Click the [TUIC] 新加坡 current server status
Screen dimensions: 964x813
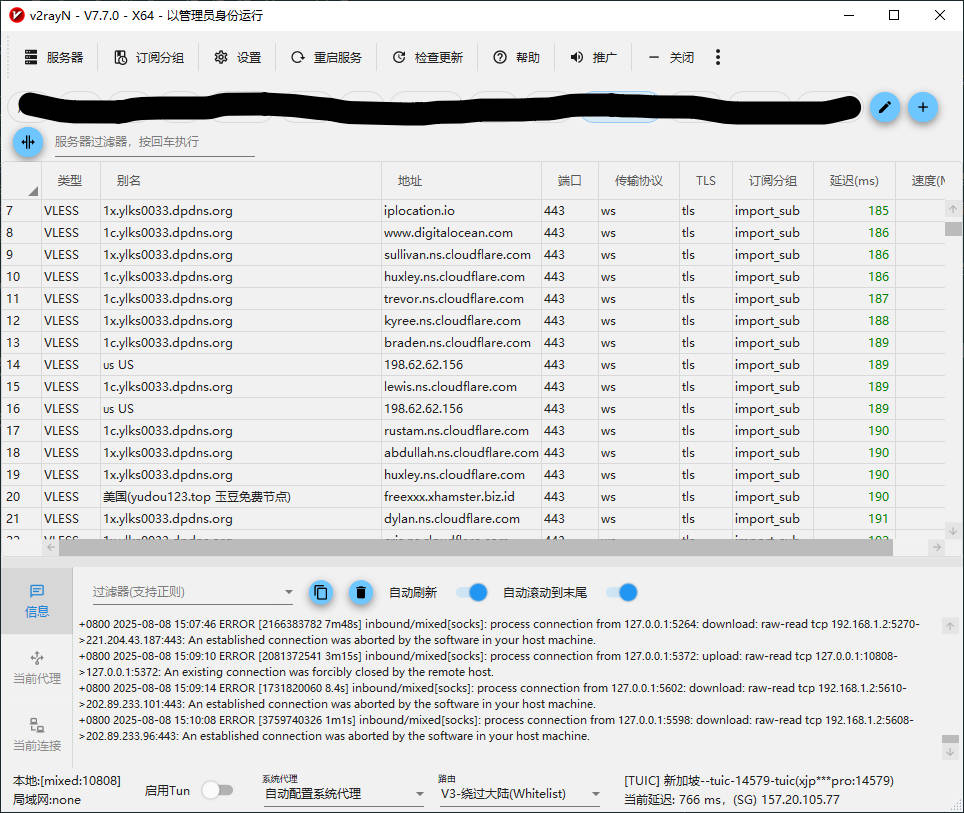pyautogui.click(x=759, y=781)
